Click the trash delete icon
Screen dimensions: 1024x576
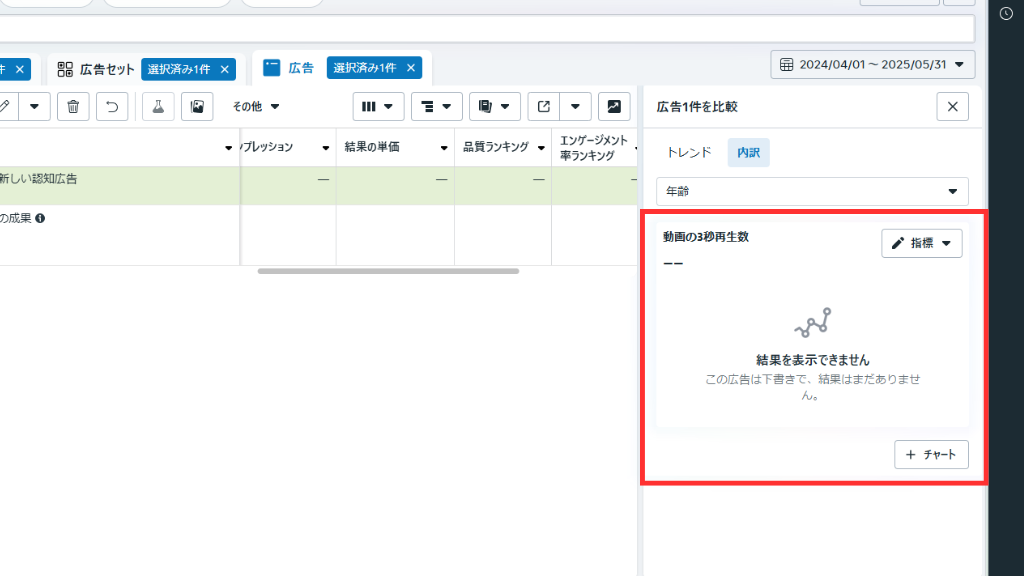tap(73, 106)
